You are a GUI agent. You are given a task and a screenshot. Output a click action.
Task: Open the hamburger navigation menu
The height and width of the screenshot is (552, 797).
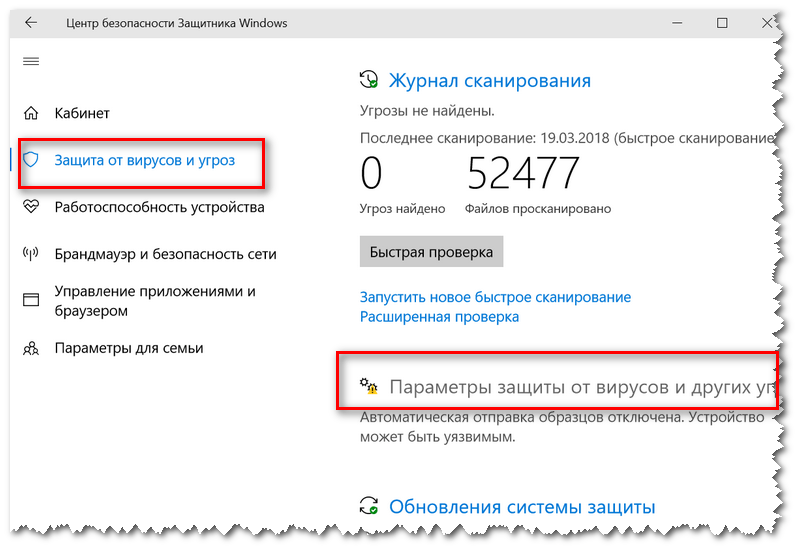click(31, 62)
